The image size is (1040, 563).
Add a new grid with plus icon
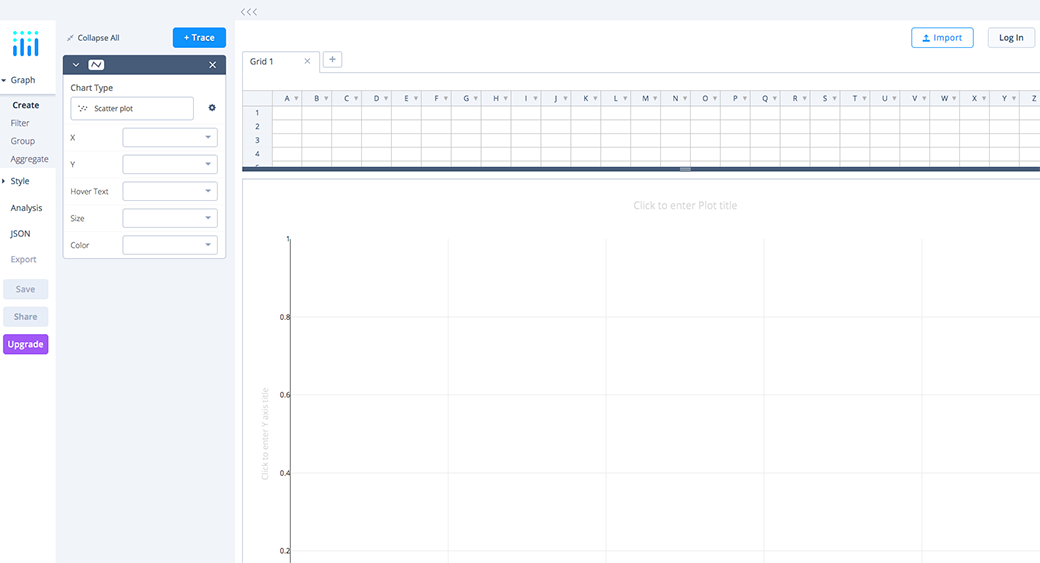[x=333, y=60]
